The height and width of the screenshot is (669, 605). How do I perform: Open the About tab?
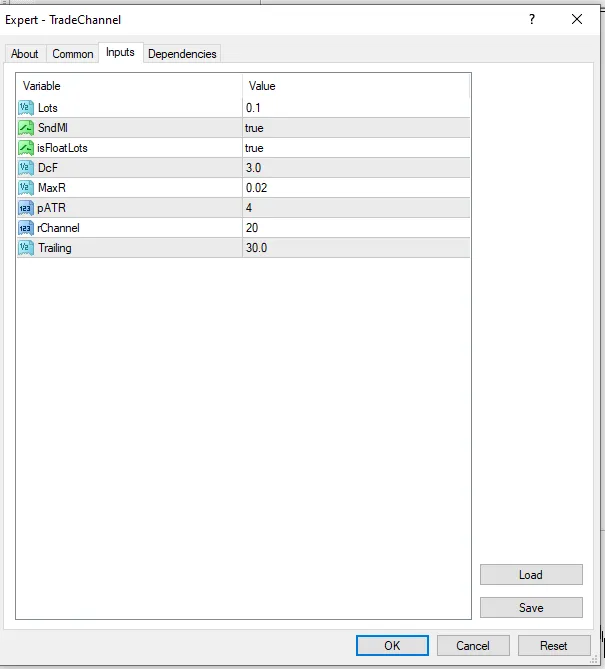pos(25,54)
